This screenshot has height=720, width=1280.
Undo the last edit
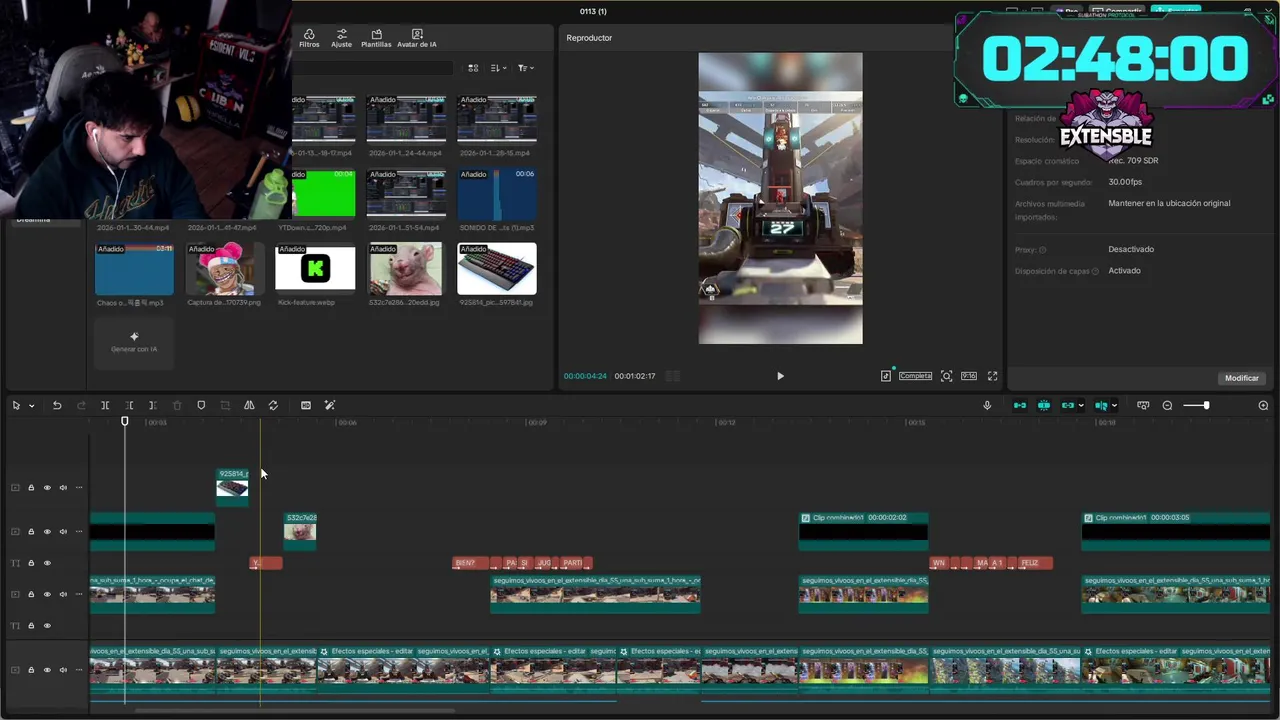(x=57, y=405)
